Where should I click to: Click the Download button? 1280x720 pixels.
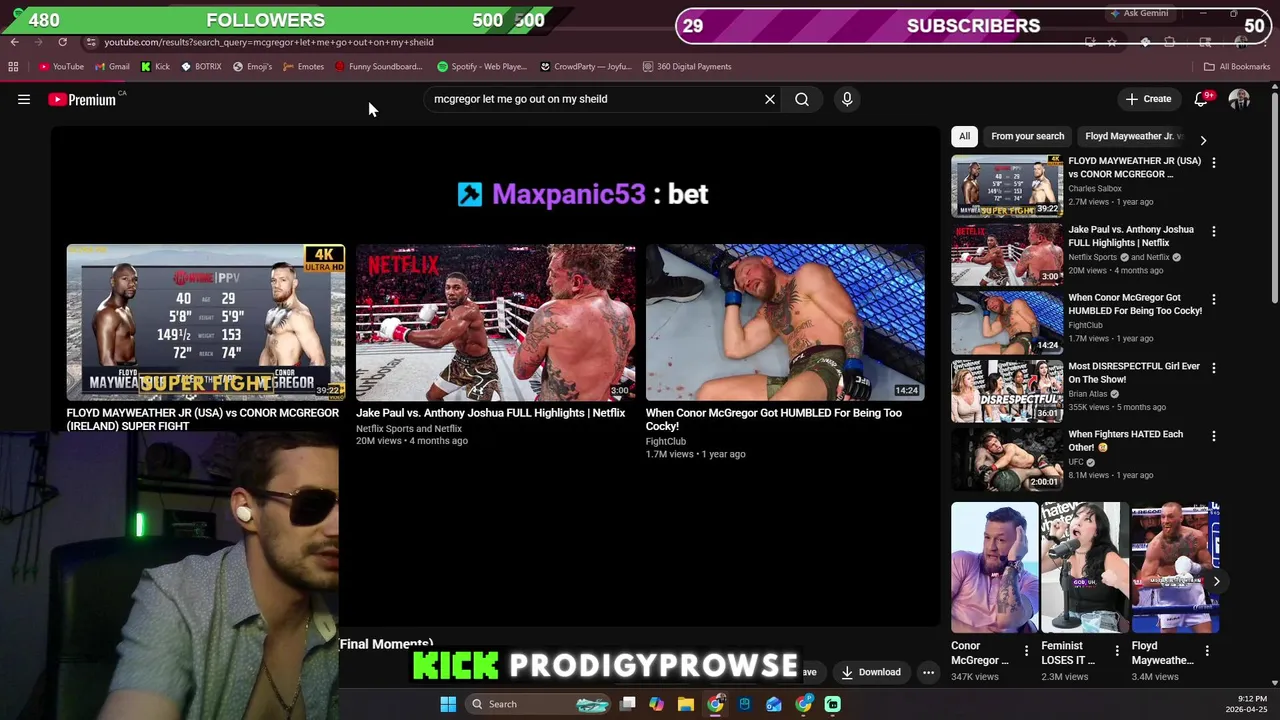871,672
